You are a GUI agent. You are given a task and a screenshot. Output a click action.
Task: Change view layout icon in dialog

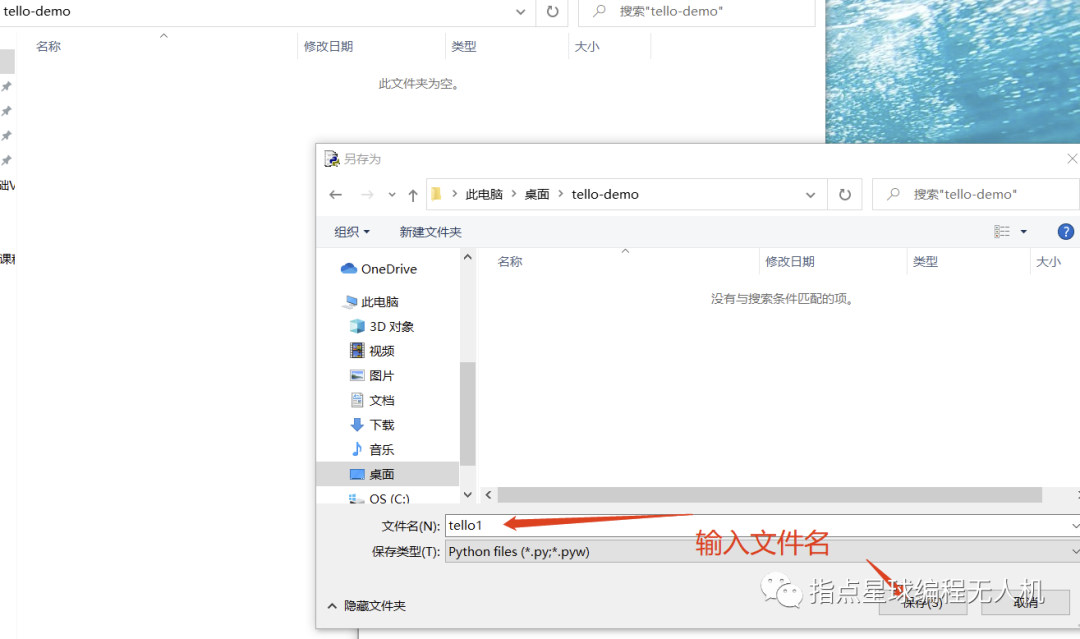[x=1001, y=231]
